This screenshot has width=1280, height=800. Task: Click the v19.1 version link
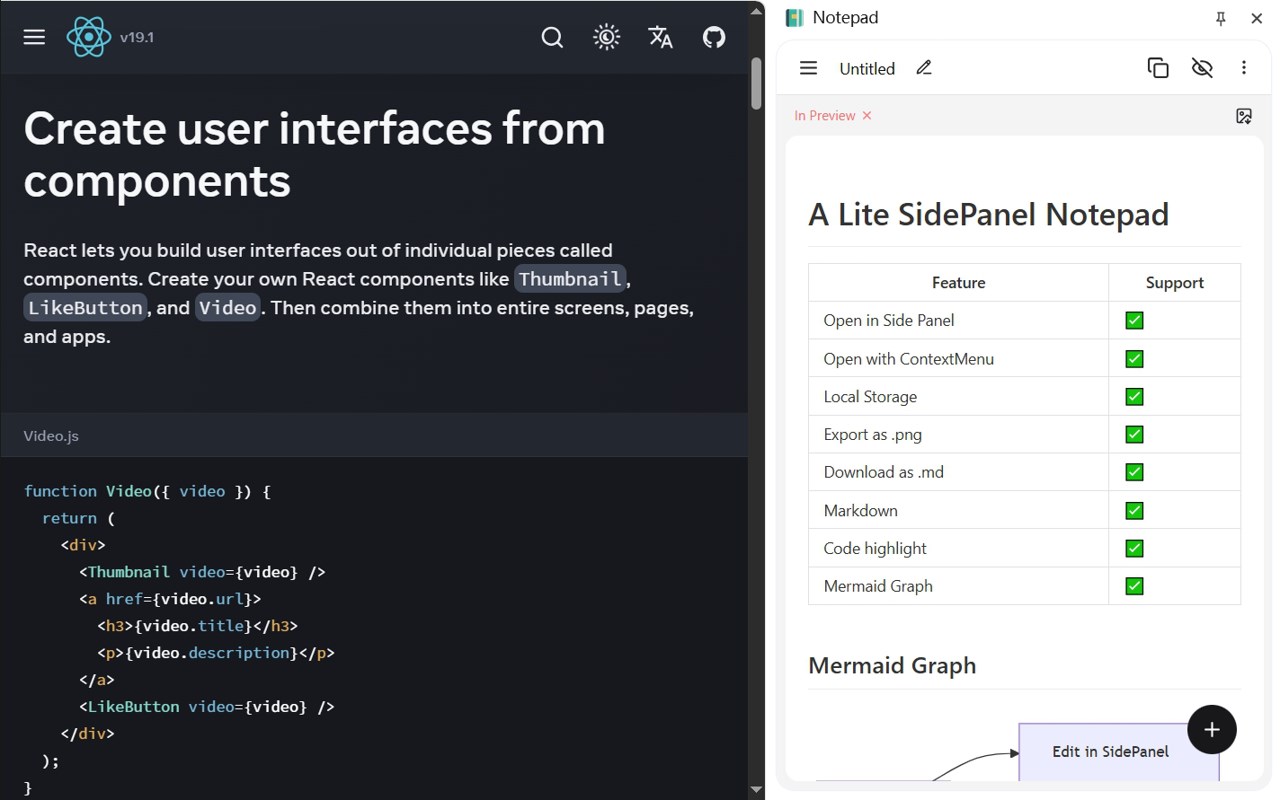coord(137,38)
